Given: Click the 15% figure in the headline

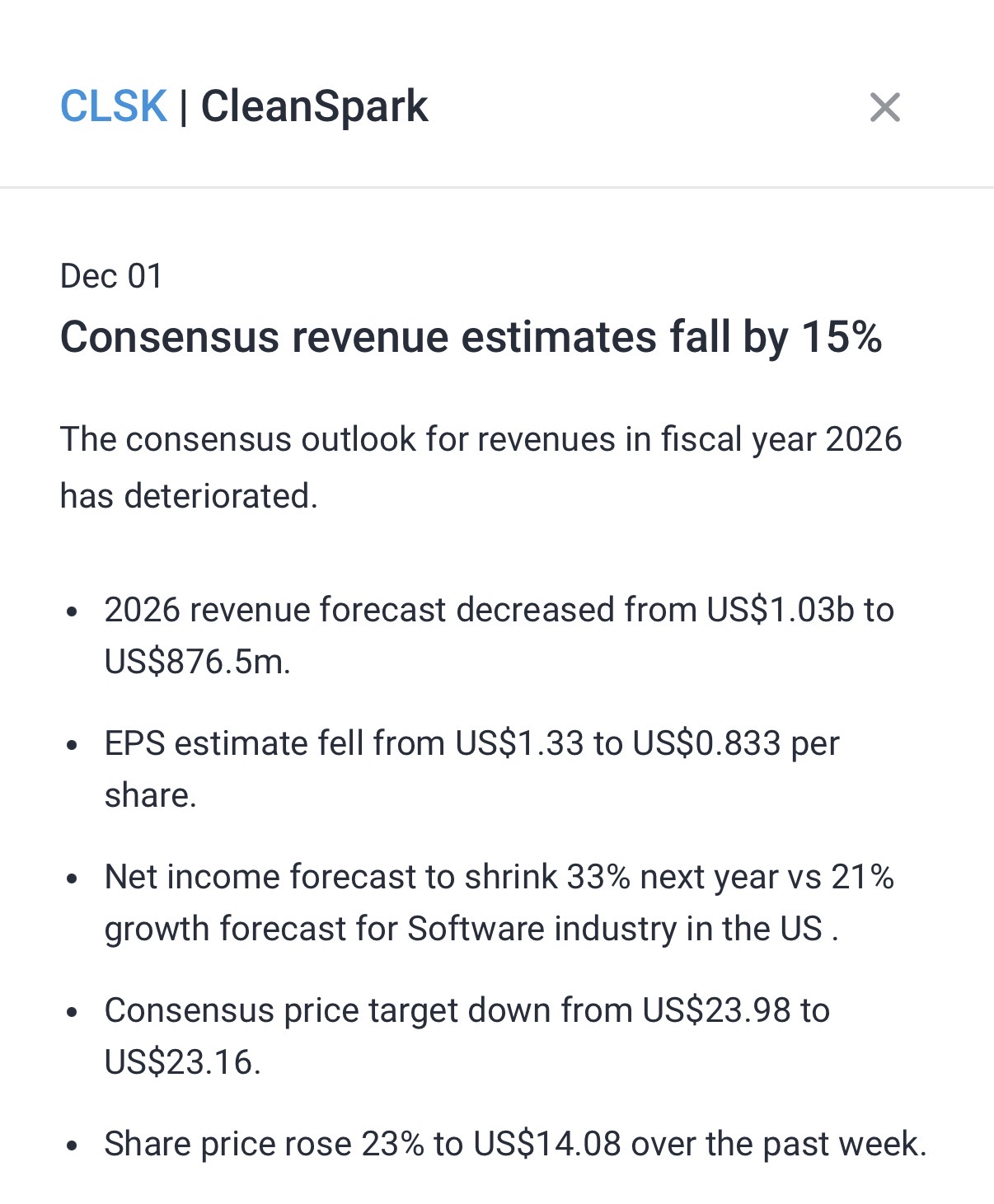Looking at the screenshot, I should click(842, 337).
